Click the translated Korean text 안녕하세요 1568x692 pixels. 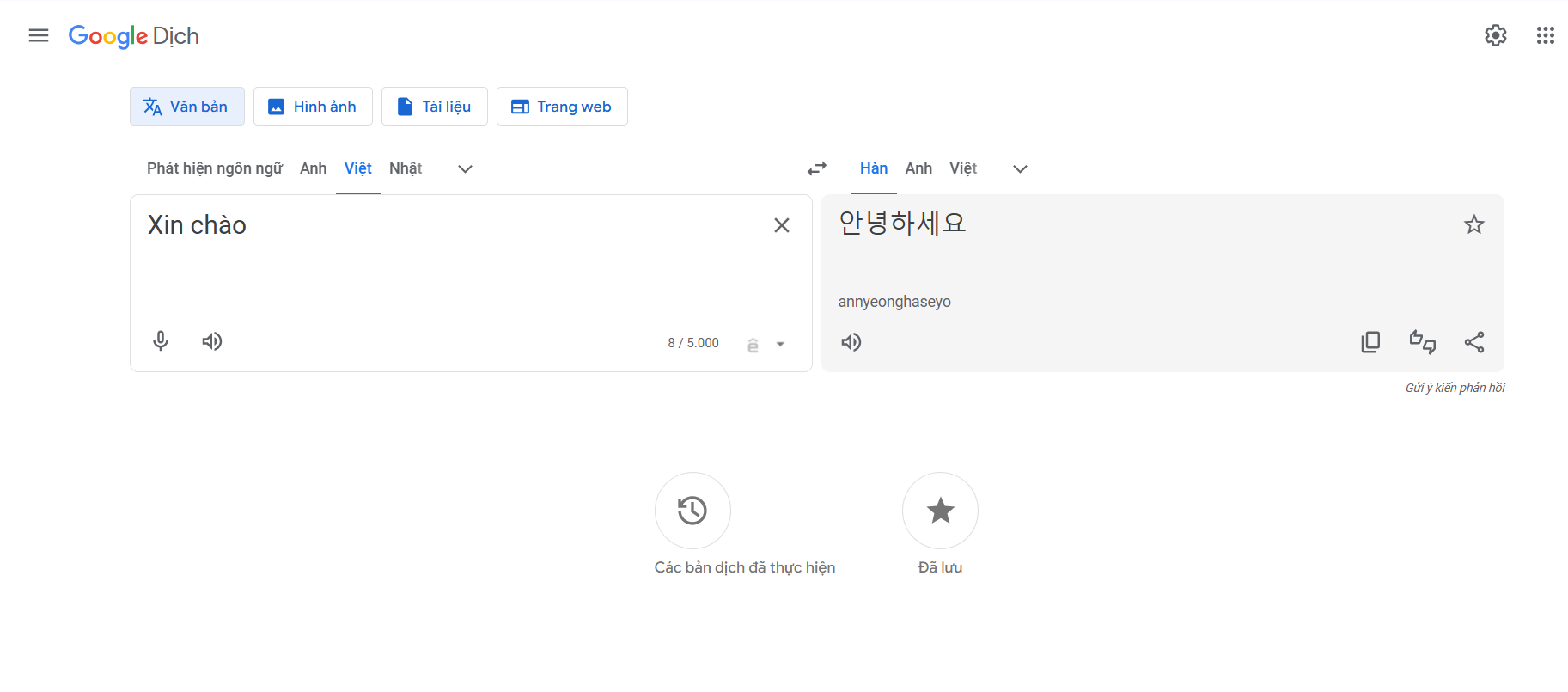pyautogui.click(x=902, y=224)
